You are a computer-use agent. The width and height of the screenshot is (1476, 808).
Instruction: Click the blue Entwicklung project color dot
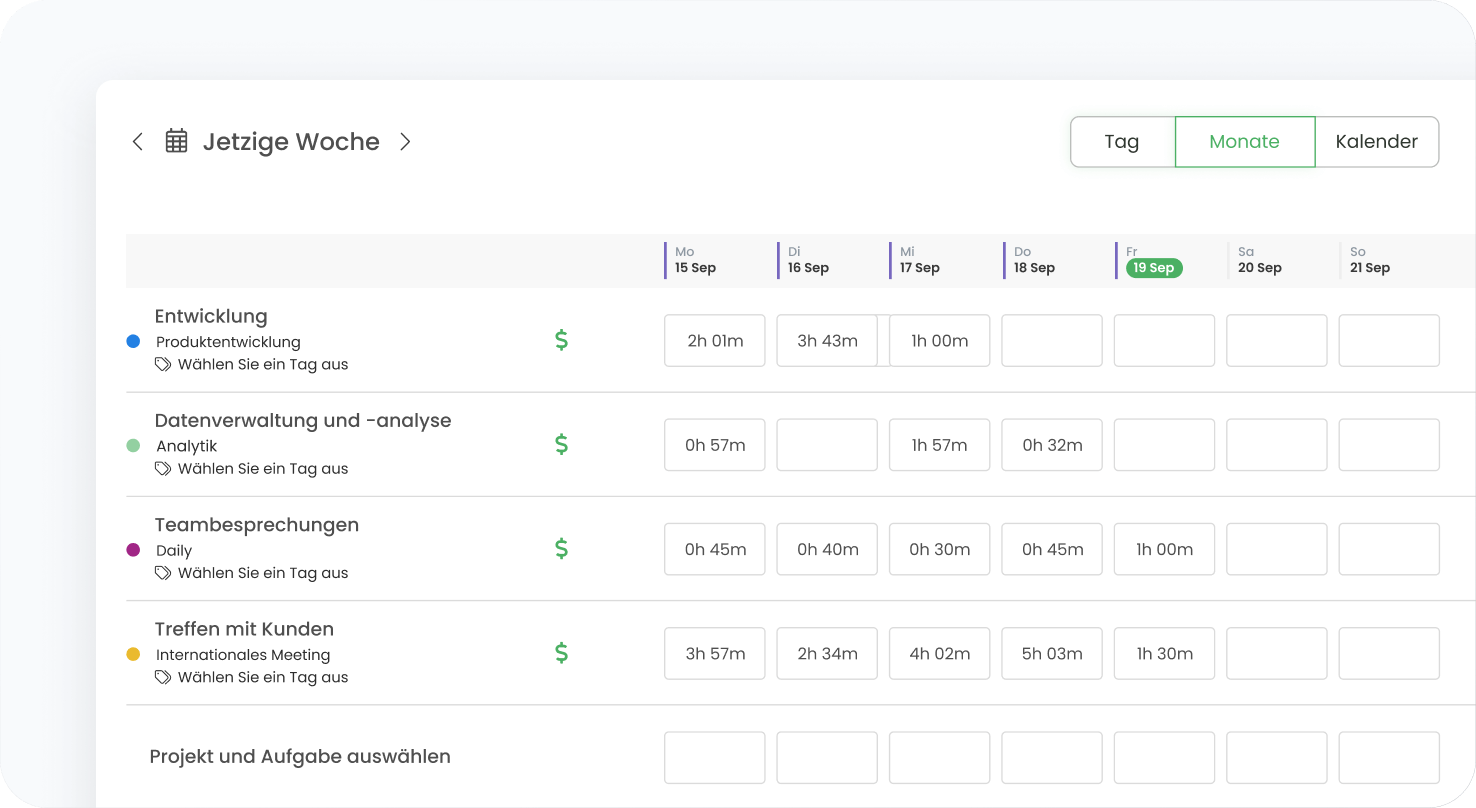tap(133, 341)
